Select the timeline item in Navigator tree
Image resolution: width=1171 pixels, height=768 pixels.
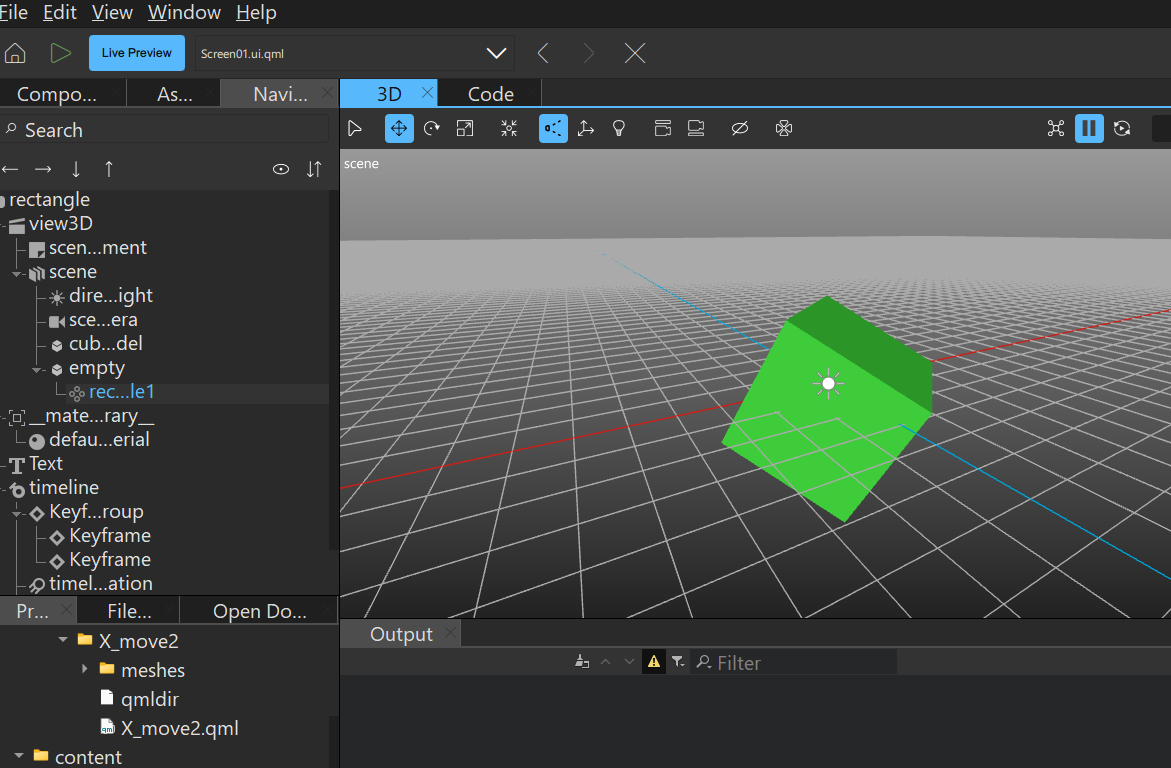(64, 488)
